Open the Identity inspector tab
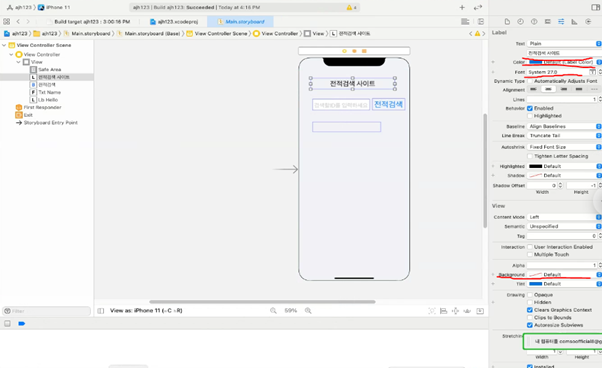Image resolution: width=602 pixels, height=368 pixels. pyautogui.click(x=547, y=21)
